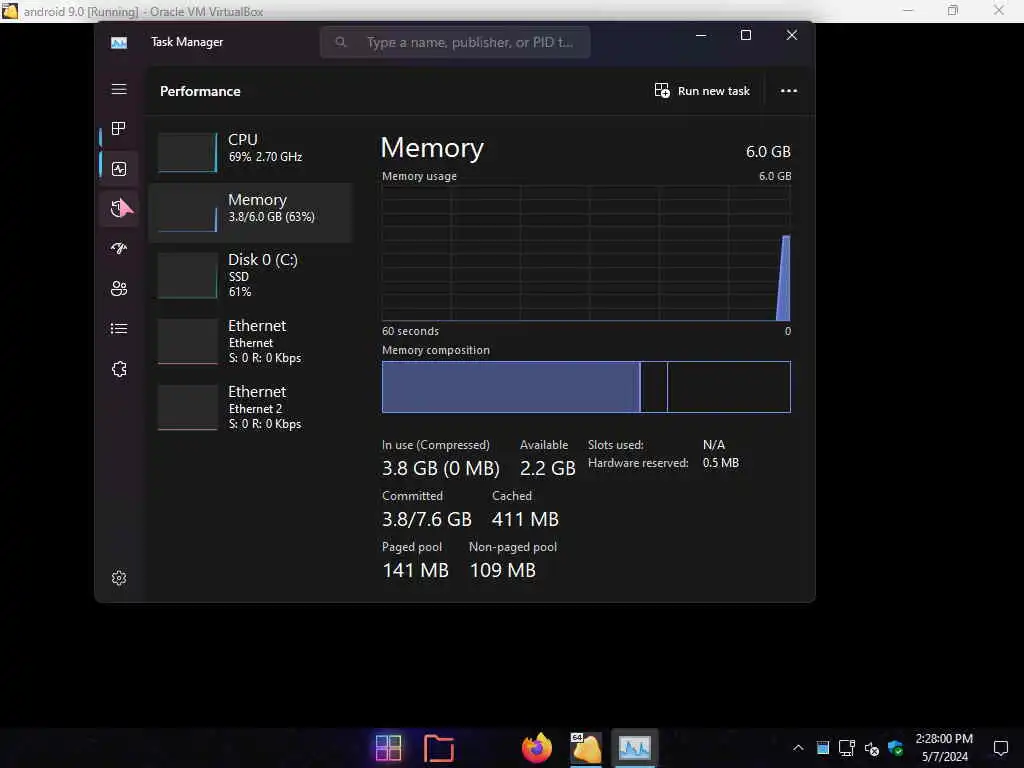Open the yellow folder app with 64 badge in taskbar
Screen dimensions: 1024x768
(x=586, y=748)
